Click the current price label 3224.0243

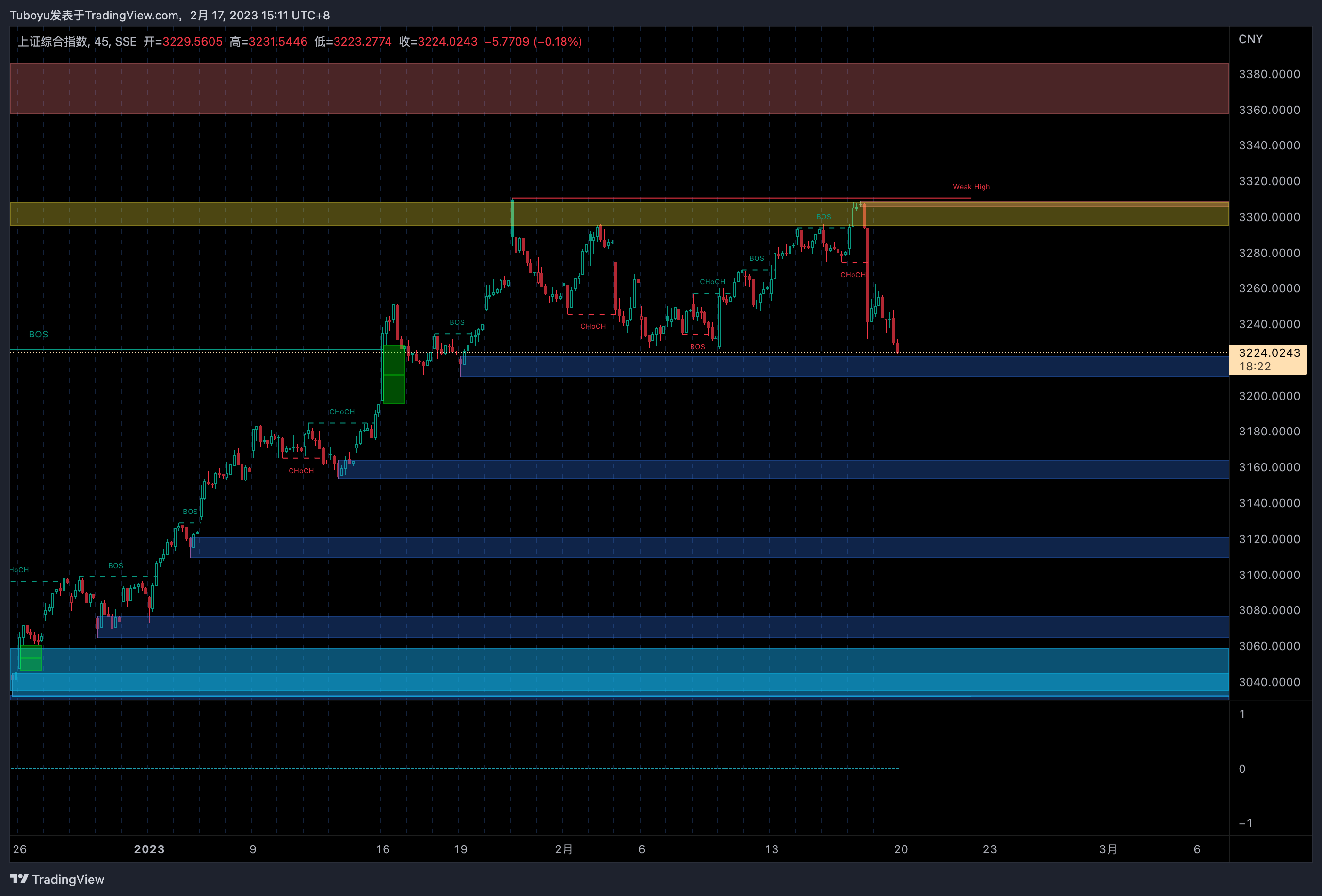[1269, 352]
